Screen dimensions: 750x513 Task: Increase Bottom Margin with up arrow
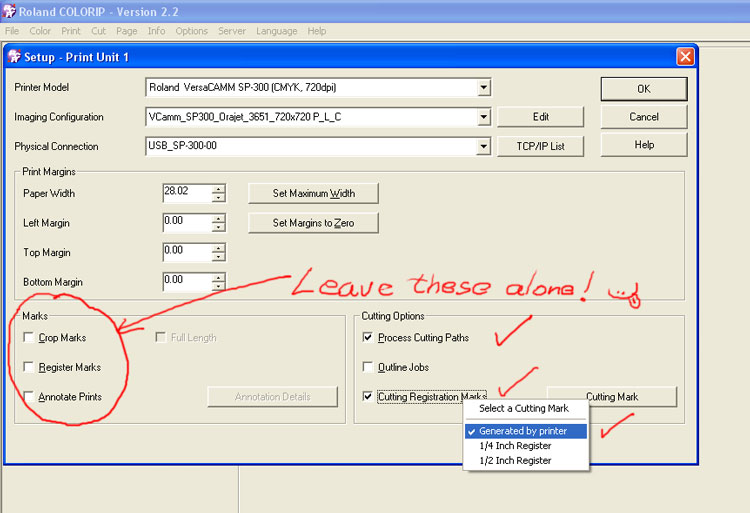coord(219,278)
